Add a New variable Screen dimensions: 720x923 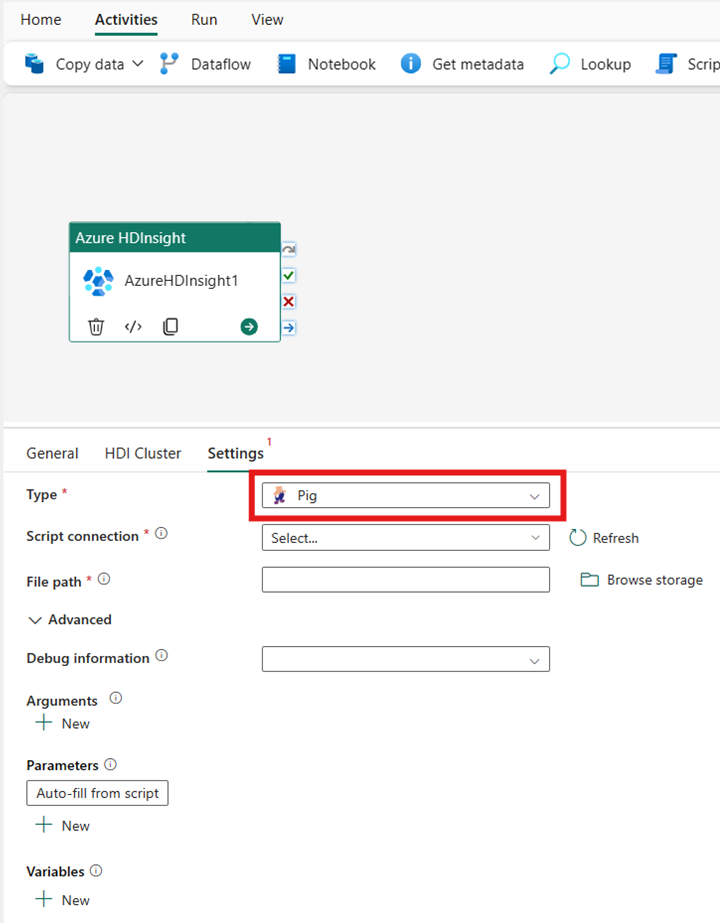[62, 900]
